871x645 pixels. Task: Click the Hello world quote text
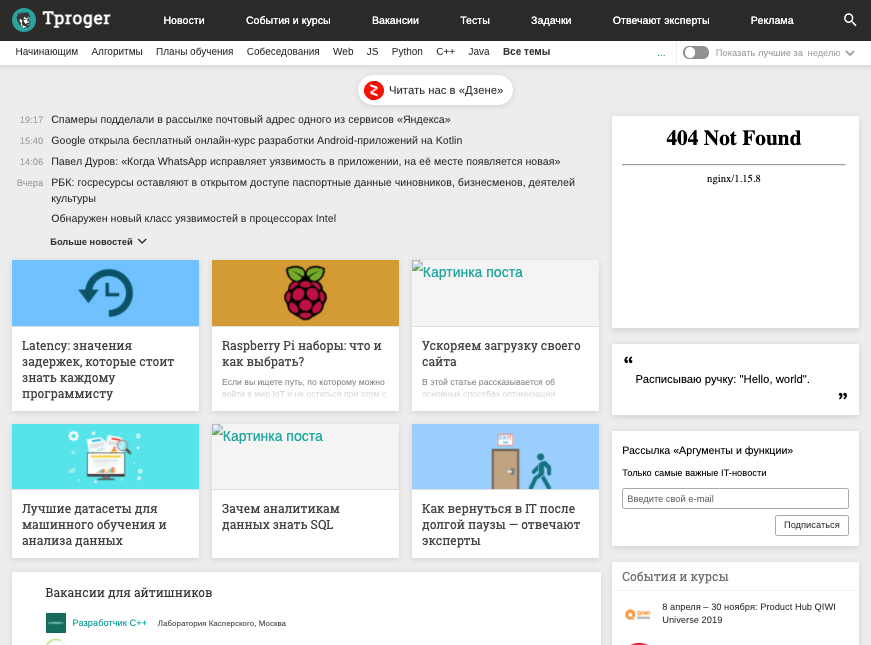[x=723, y=379]
